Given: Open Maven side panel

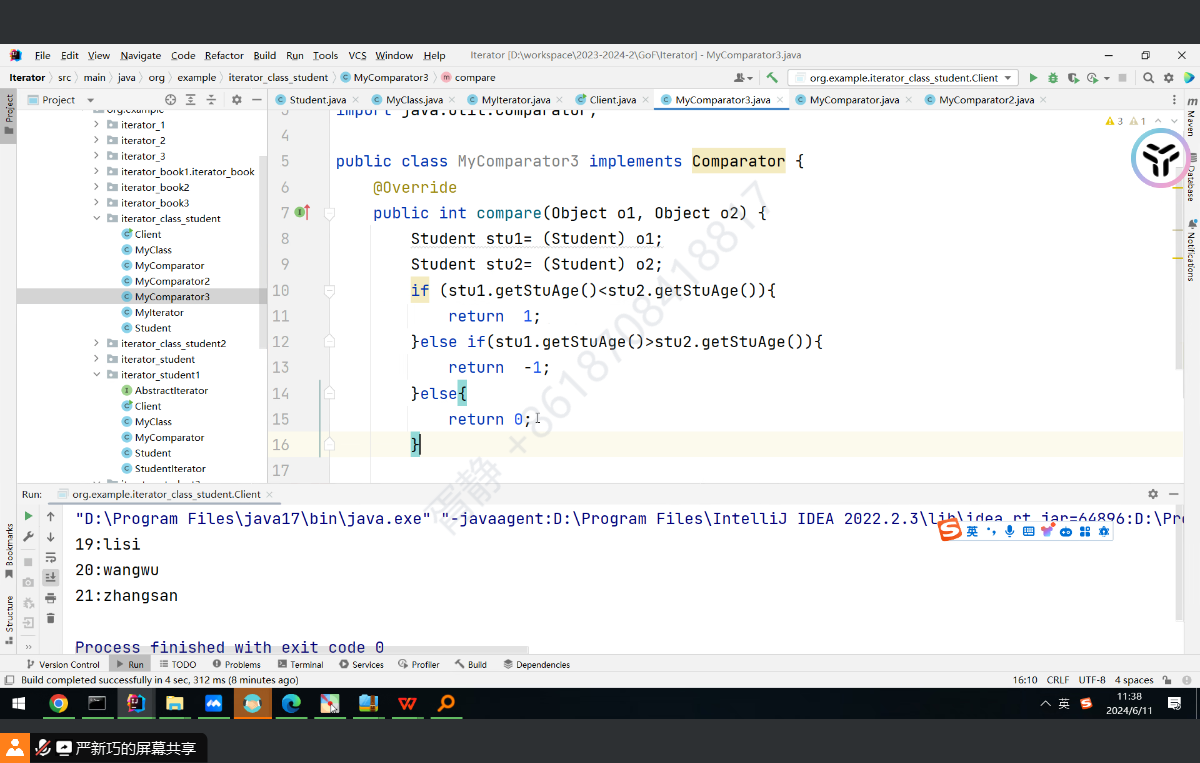Looking at the screenshot, I should 1191,117.
